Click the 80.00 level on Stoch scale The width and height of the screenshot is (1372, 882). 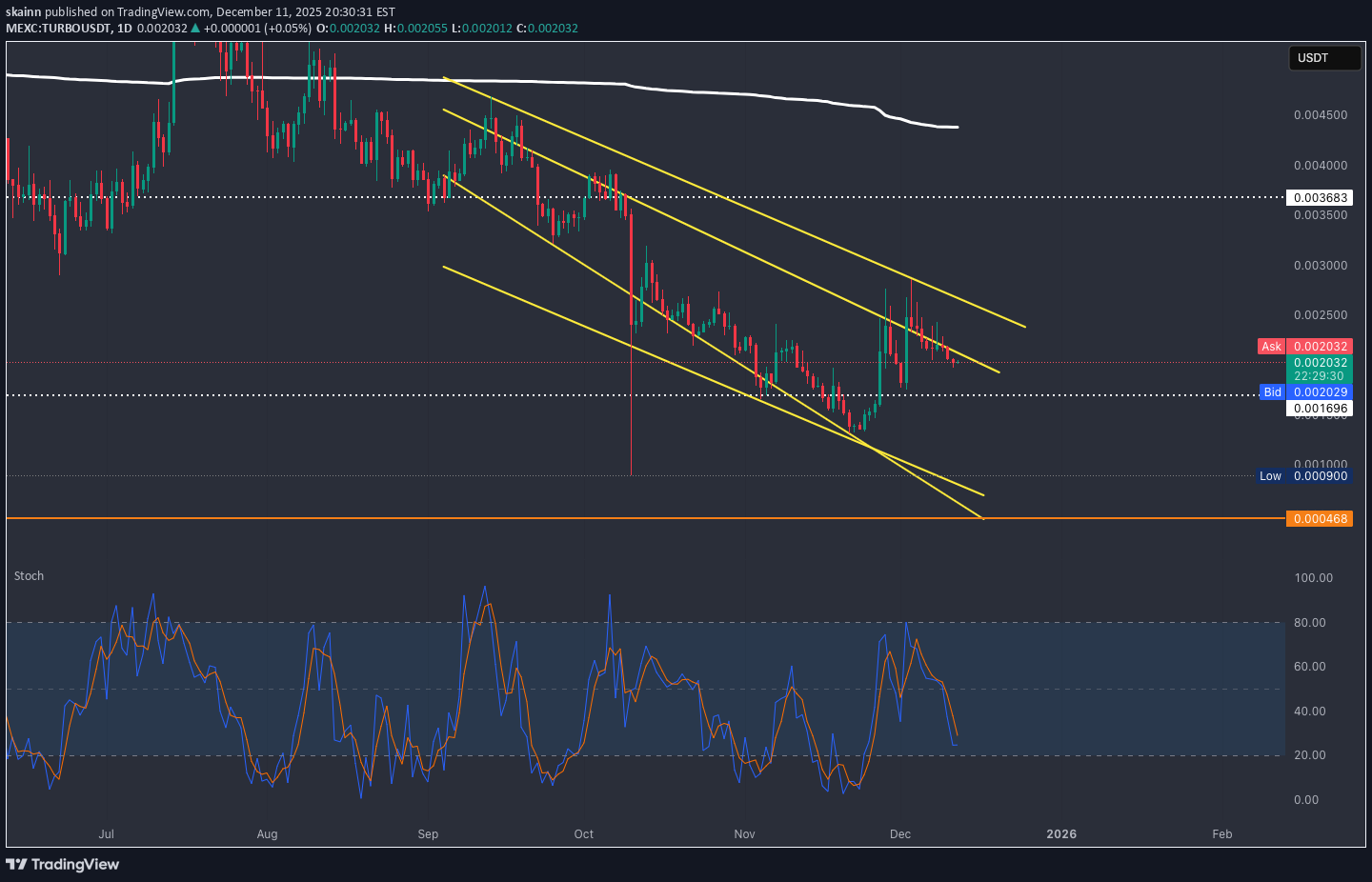pos(1310,623)
